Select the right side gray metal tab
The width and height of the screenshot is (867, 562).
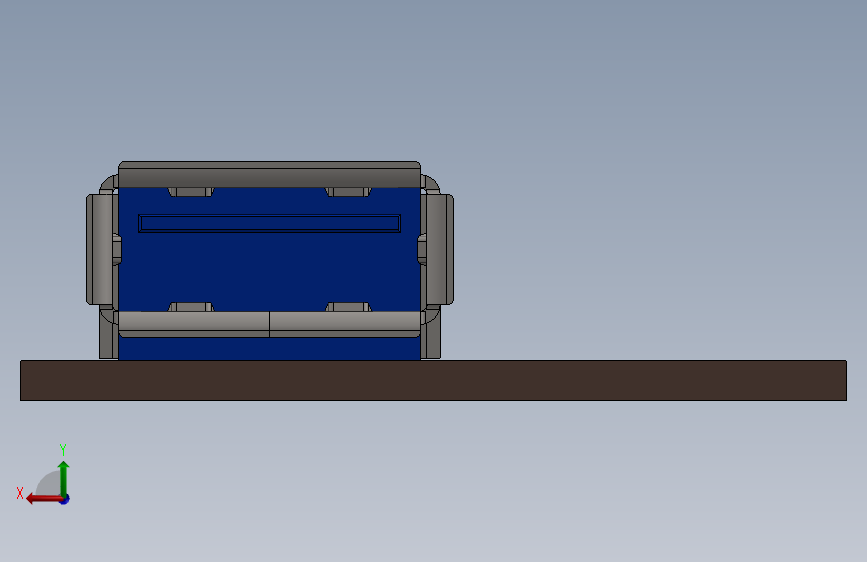[440, 249]
